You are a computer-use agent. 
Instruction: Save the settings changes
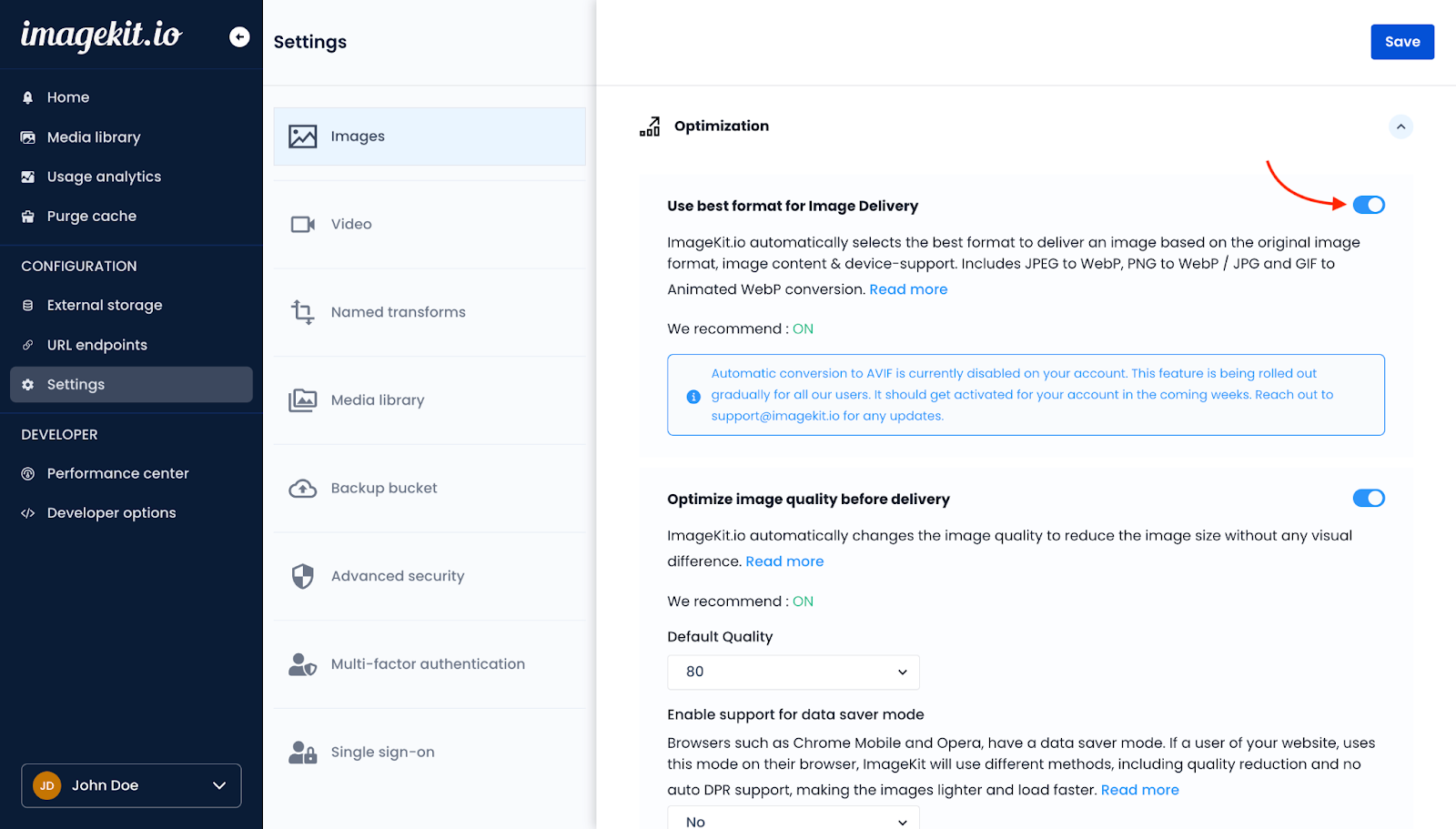1401,42
